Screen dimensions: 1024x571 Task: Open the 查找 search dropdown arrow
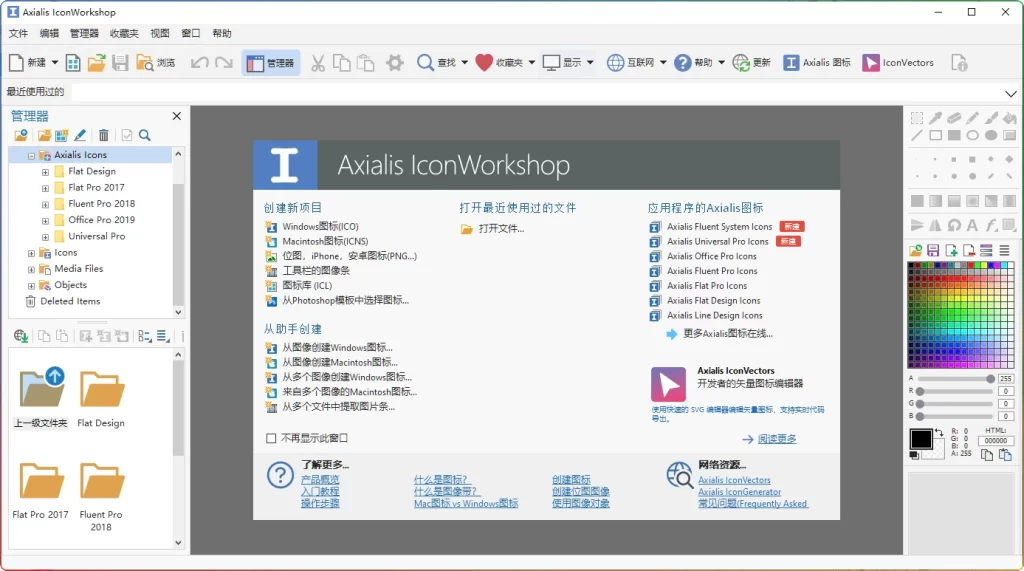(464, 63)
